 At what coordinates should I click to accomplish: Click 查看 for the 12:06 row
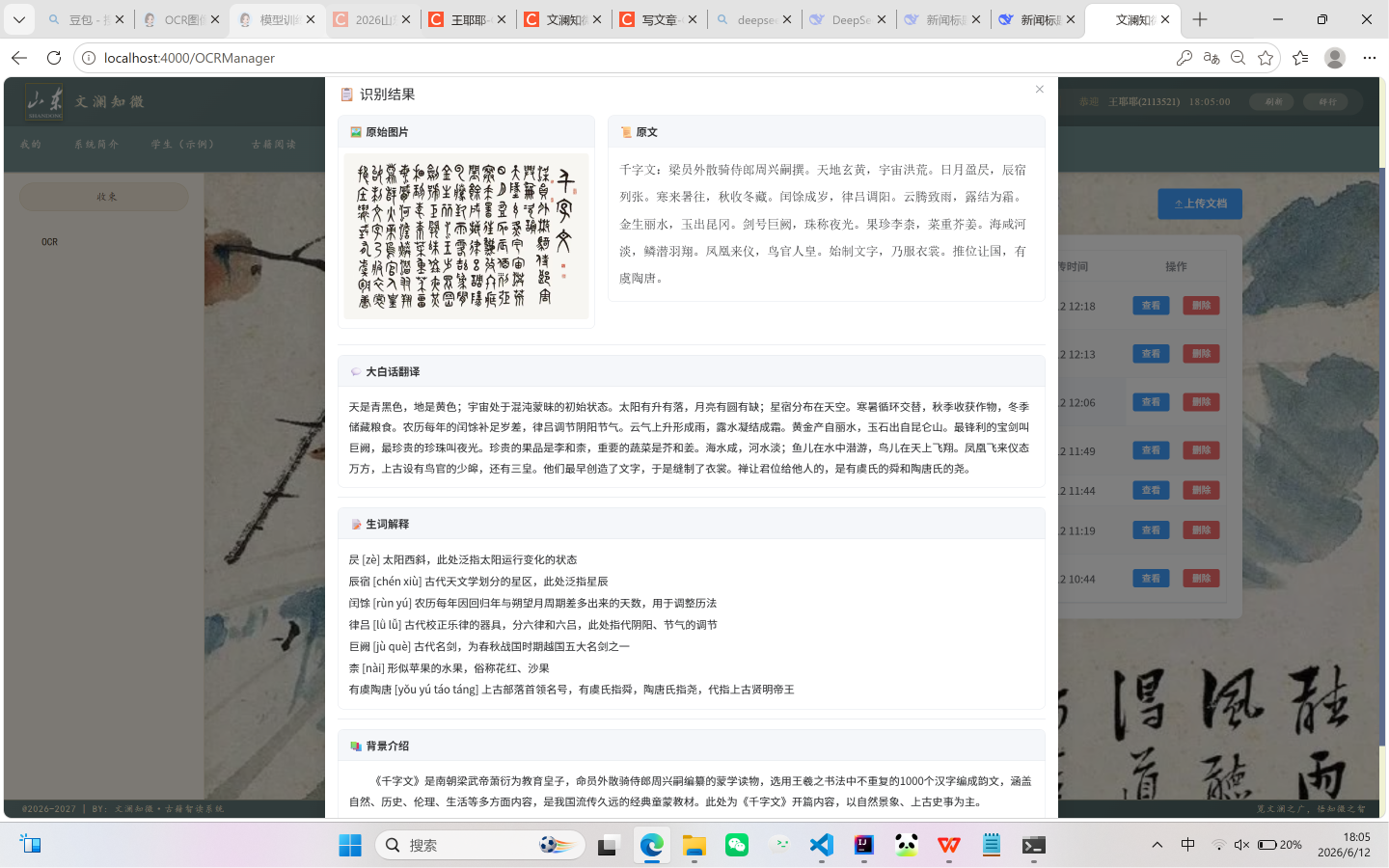coord(1151,402)
